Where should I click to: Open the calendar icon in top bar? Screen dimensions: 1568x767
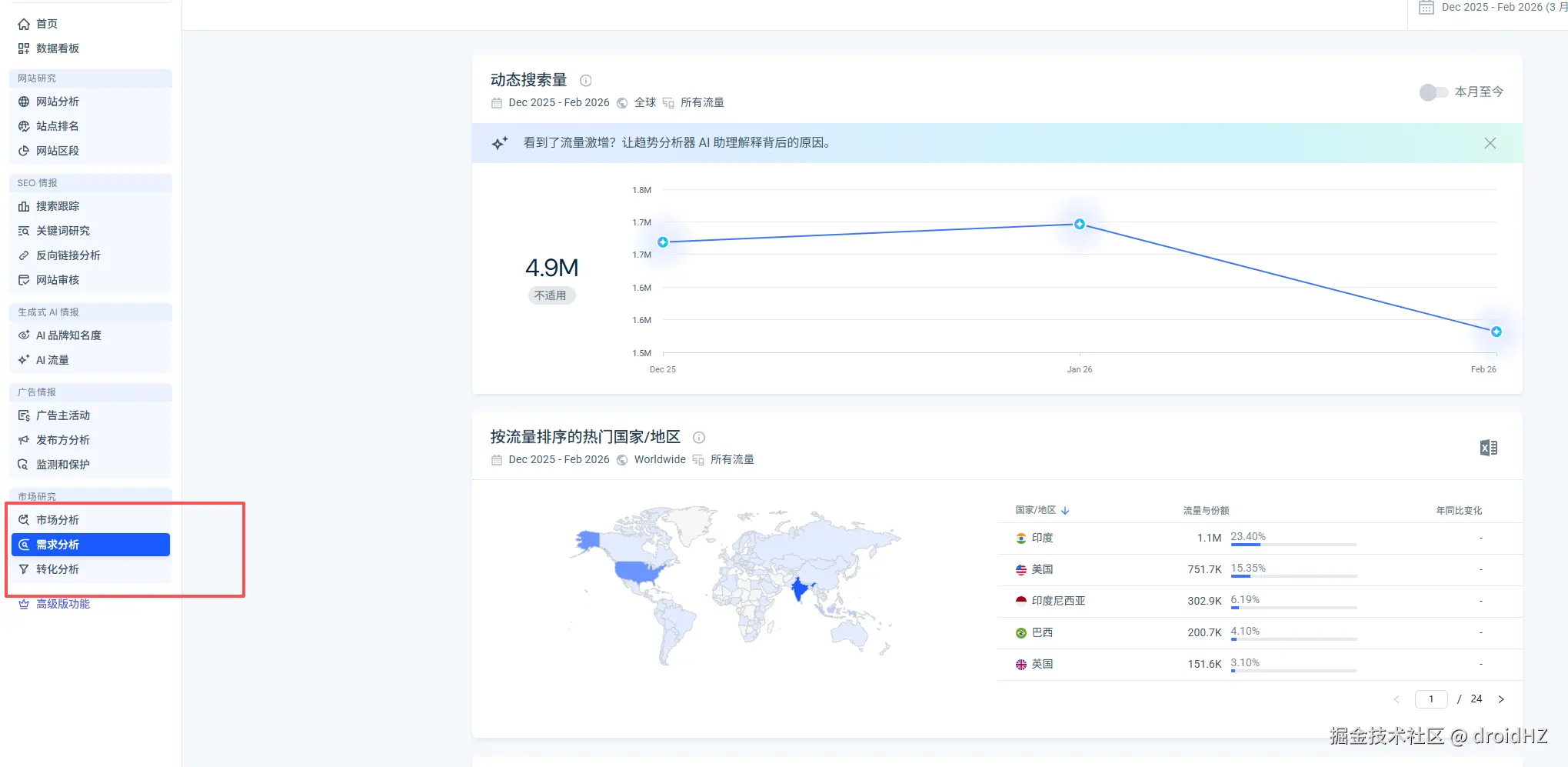[1427, 7]
